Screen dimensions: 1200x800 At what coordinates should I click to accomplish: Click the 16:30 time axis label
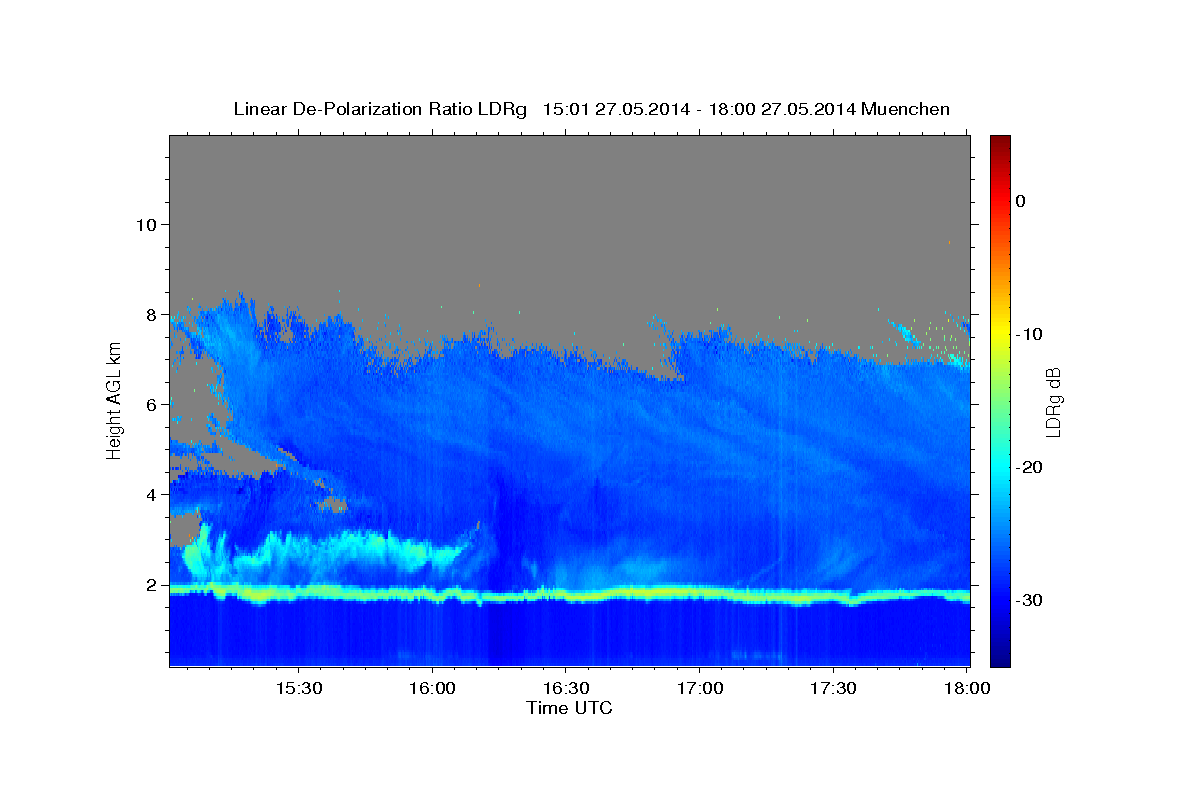[x=565, y=688]
